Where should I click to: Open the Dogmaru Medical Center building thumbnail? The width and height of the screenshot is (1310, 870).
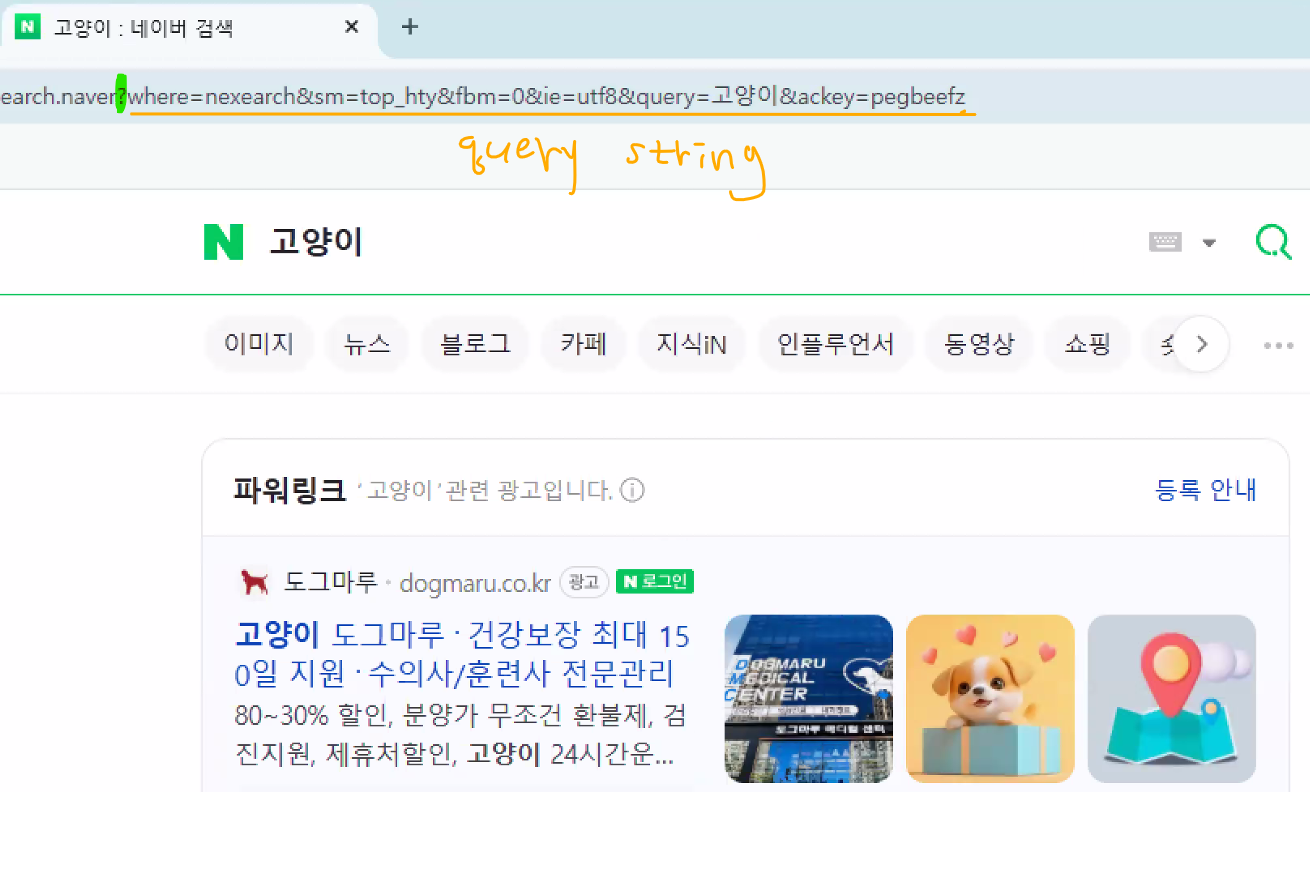click(x=808, y=698)
